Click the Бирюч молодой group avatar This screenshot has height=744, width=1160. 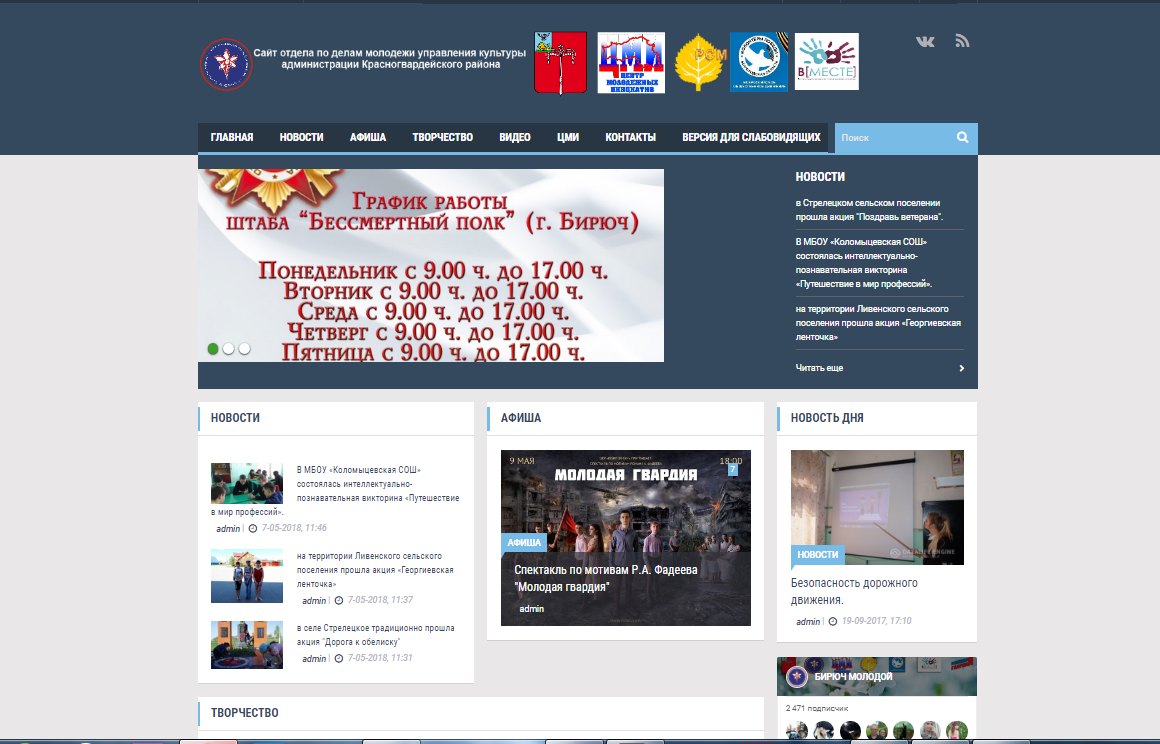click(796, 676)
